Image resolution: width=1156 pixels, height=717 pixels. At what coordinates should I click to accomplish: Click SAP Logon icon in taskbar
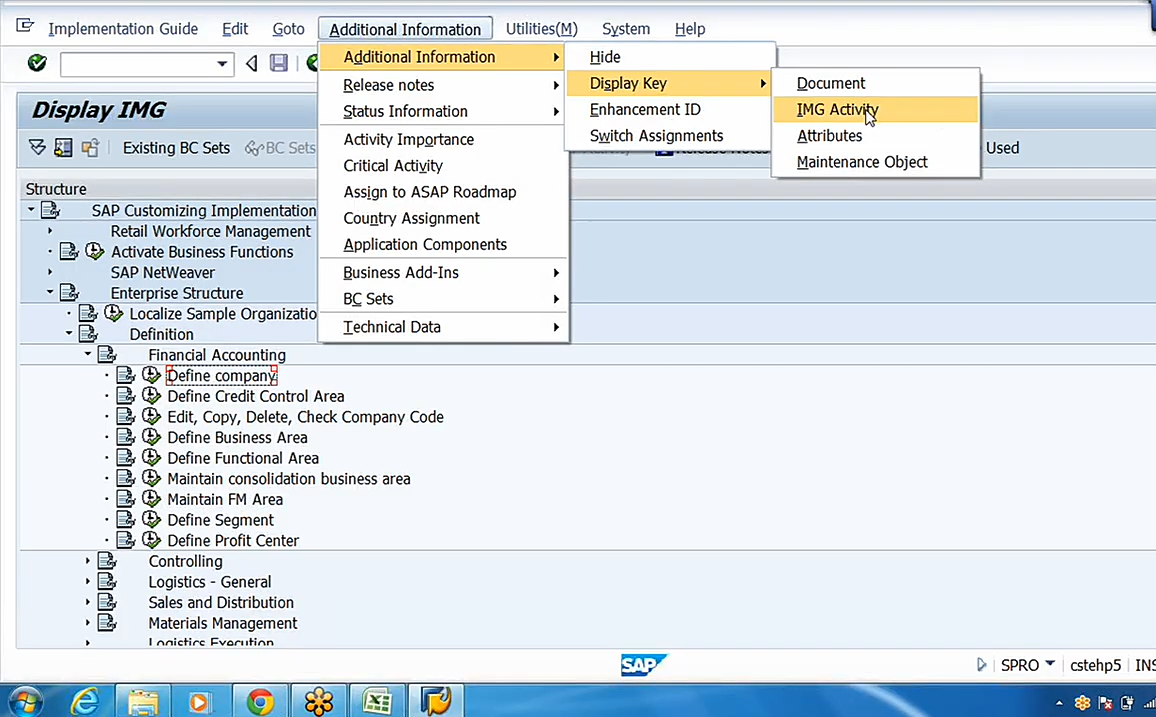435,701
